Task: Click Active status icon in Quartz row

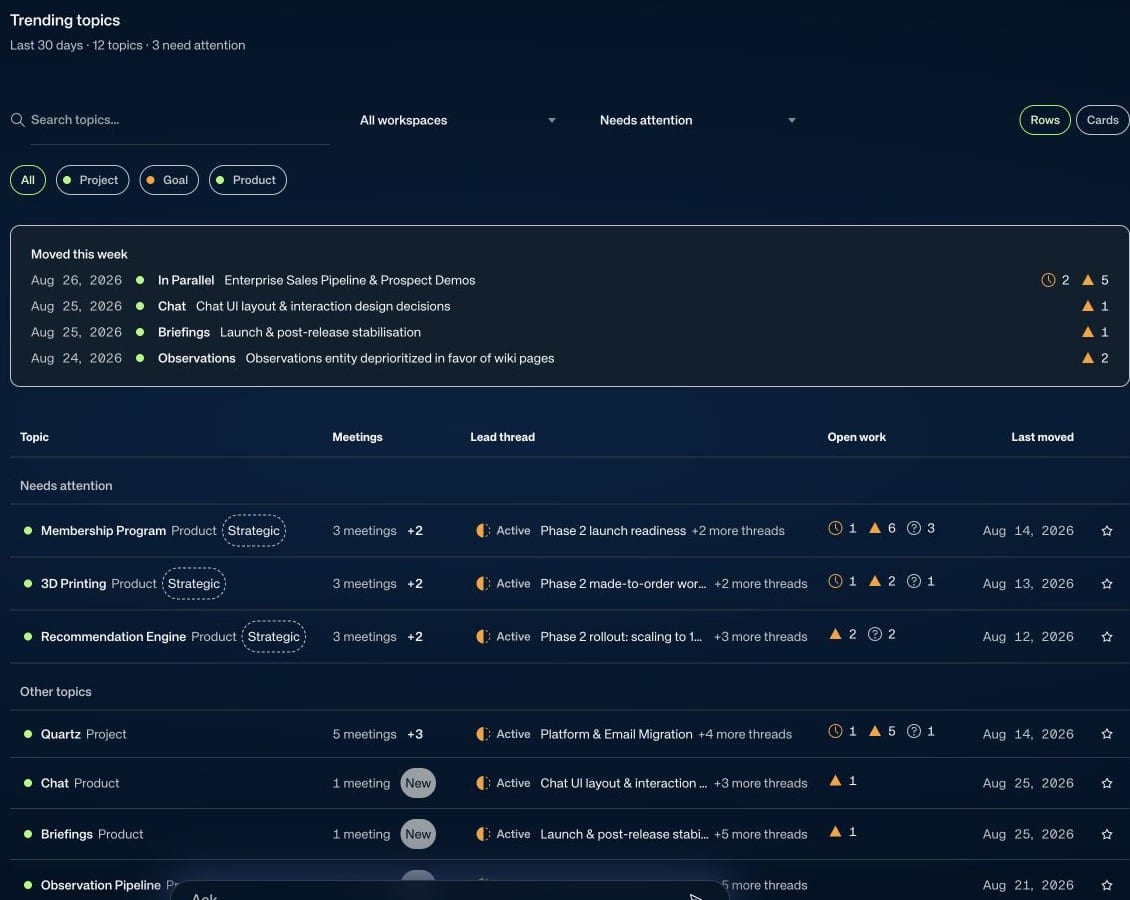Action: pyautogui.click(x=483, y=734)
